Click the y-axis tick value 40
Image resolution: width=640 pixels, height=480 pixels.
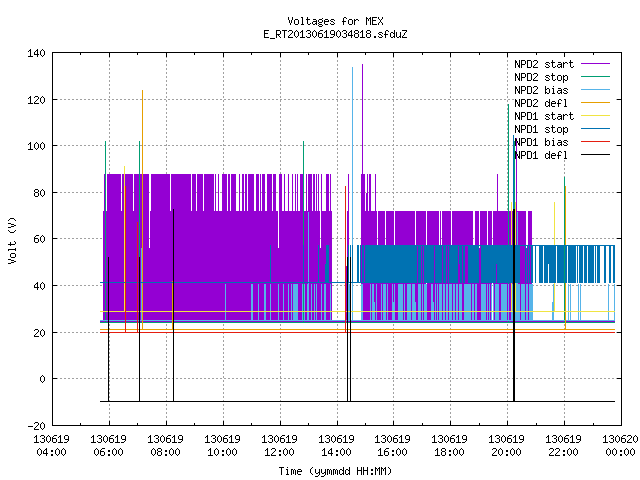(x=39, y=286)
